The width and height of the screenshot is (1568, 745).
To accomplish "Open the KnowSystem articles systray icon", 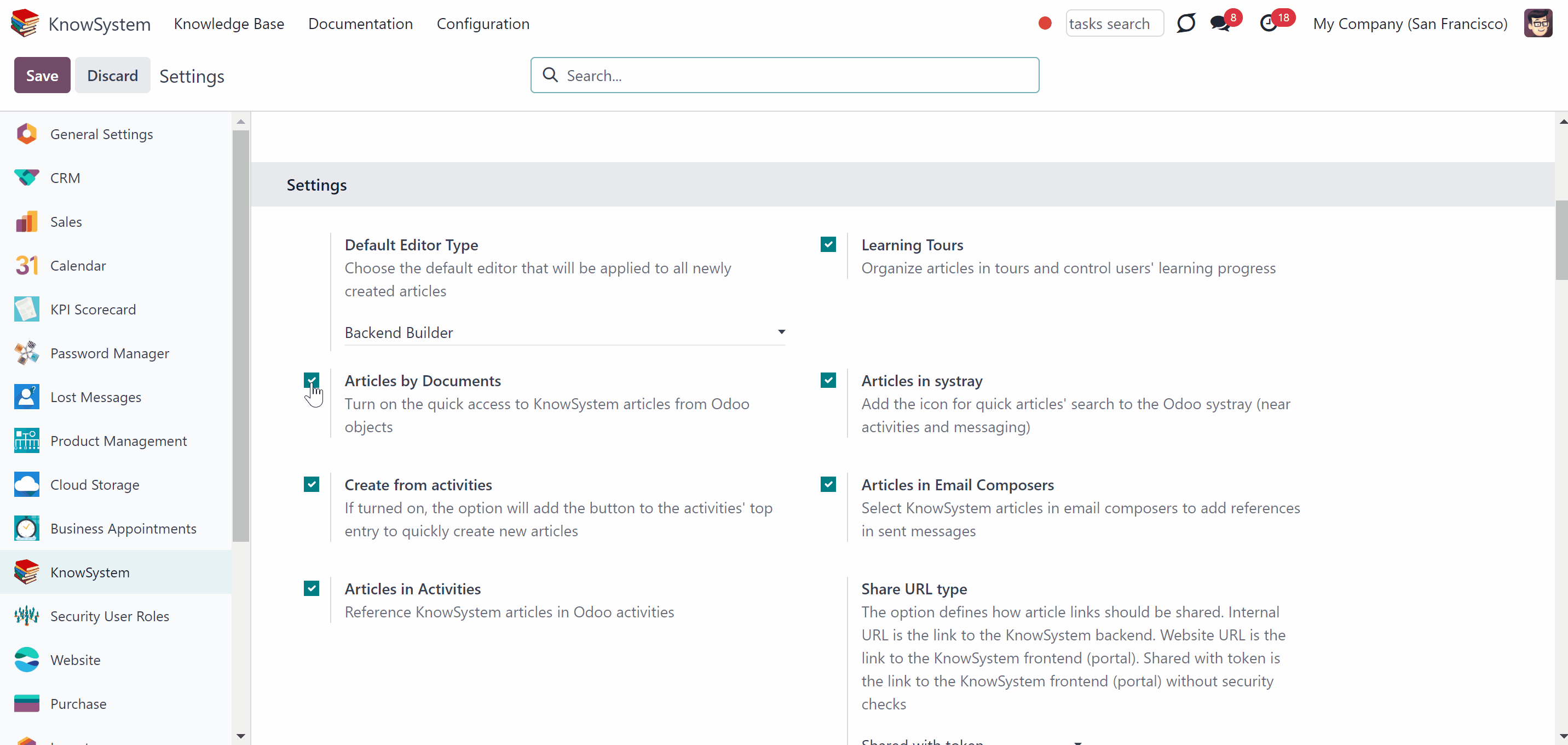I will click(1186, 23).
